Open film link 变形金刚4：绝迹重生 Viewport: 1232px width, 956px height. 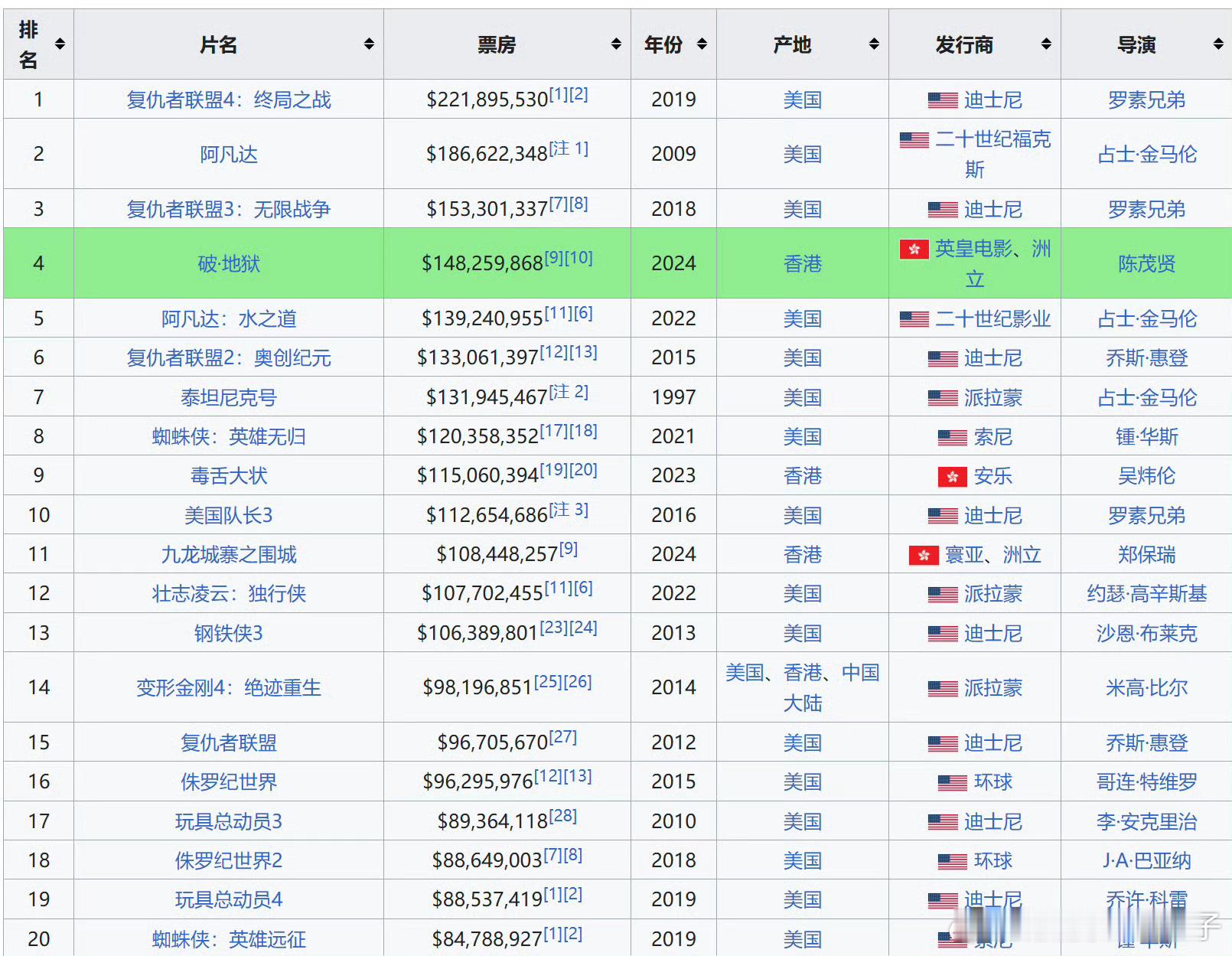click(x=229, y=687)
